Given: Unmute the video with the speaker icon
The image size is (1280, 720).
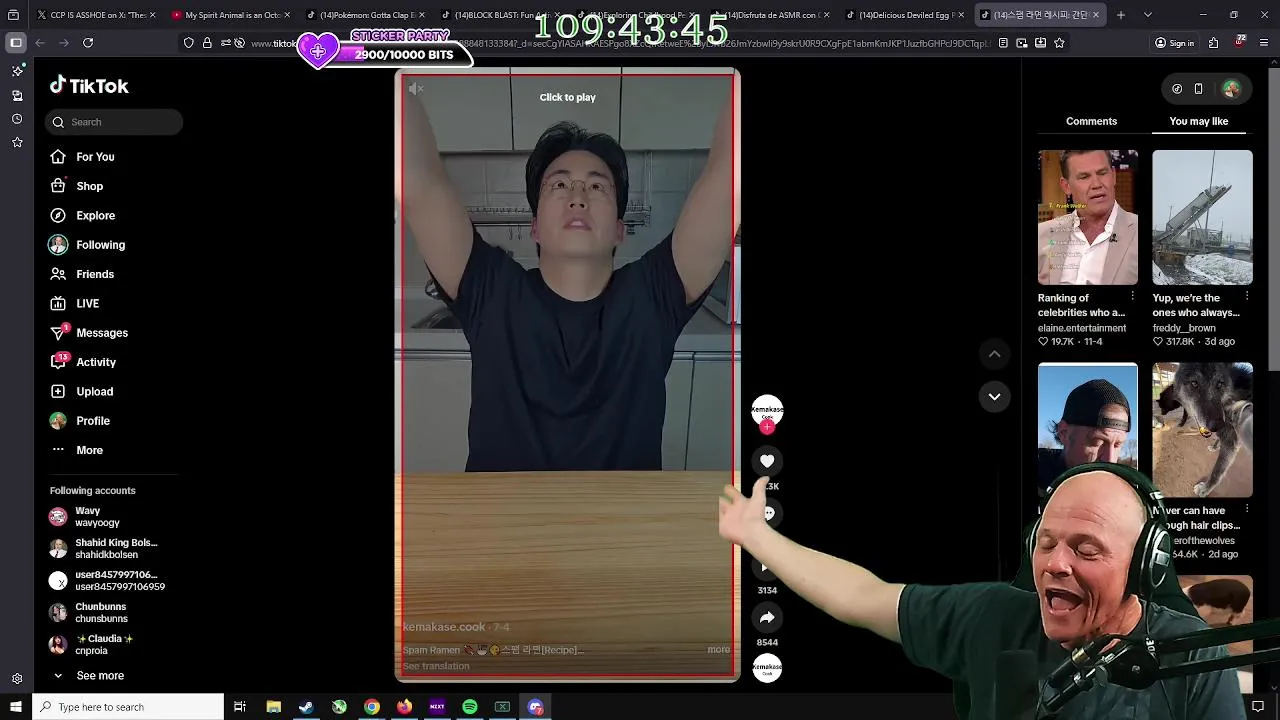Looking at the screenshot, I should point(416,89).
